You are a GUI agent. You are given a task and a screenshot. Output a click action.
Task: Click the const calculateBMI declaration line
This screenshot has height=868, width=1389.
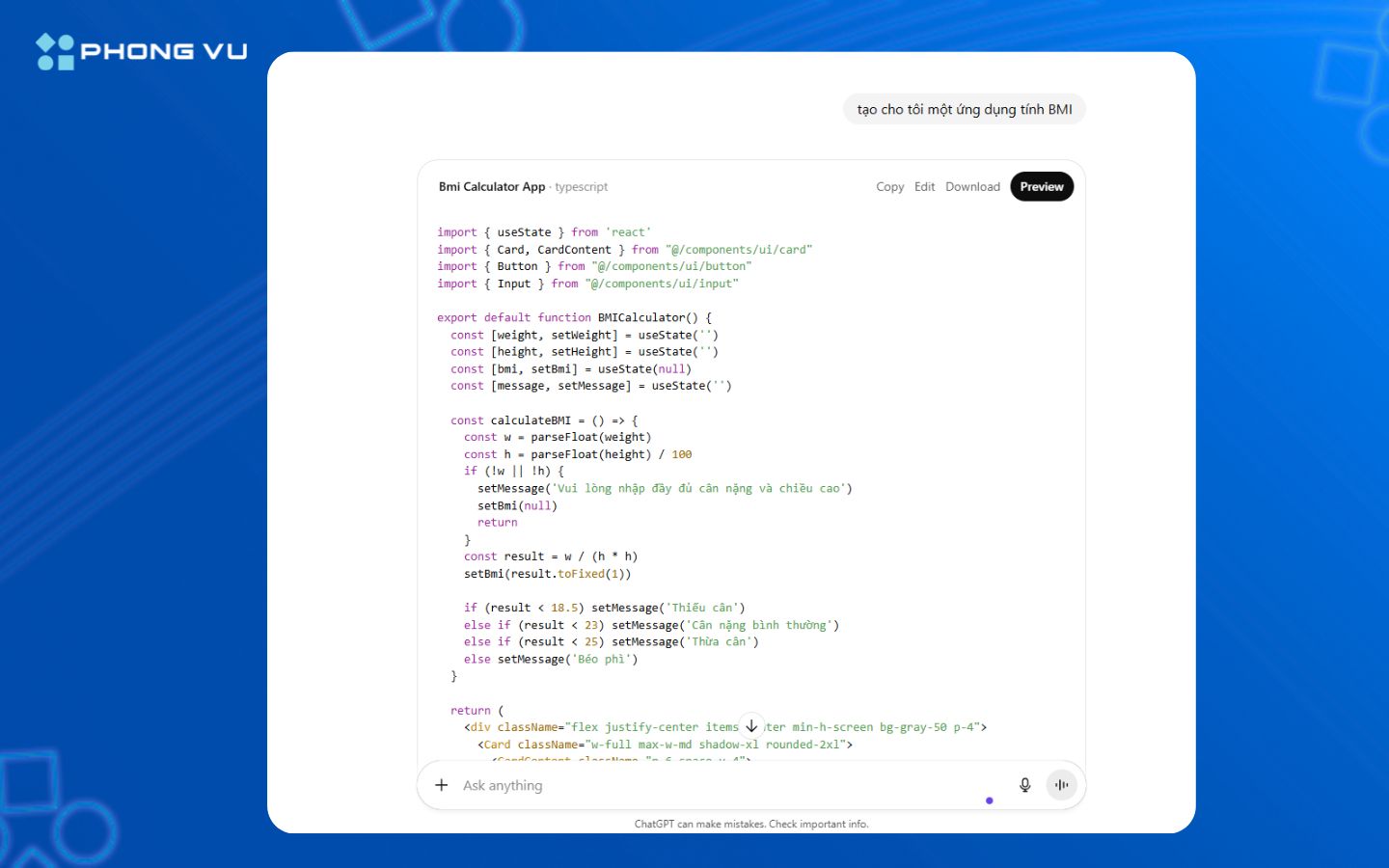[543, 420]
